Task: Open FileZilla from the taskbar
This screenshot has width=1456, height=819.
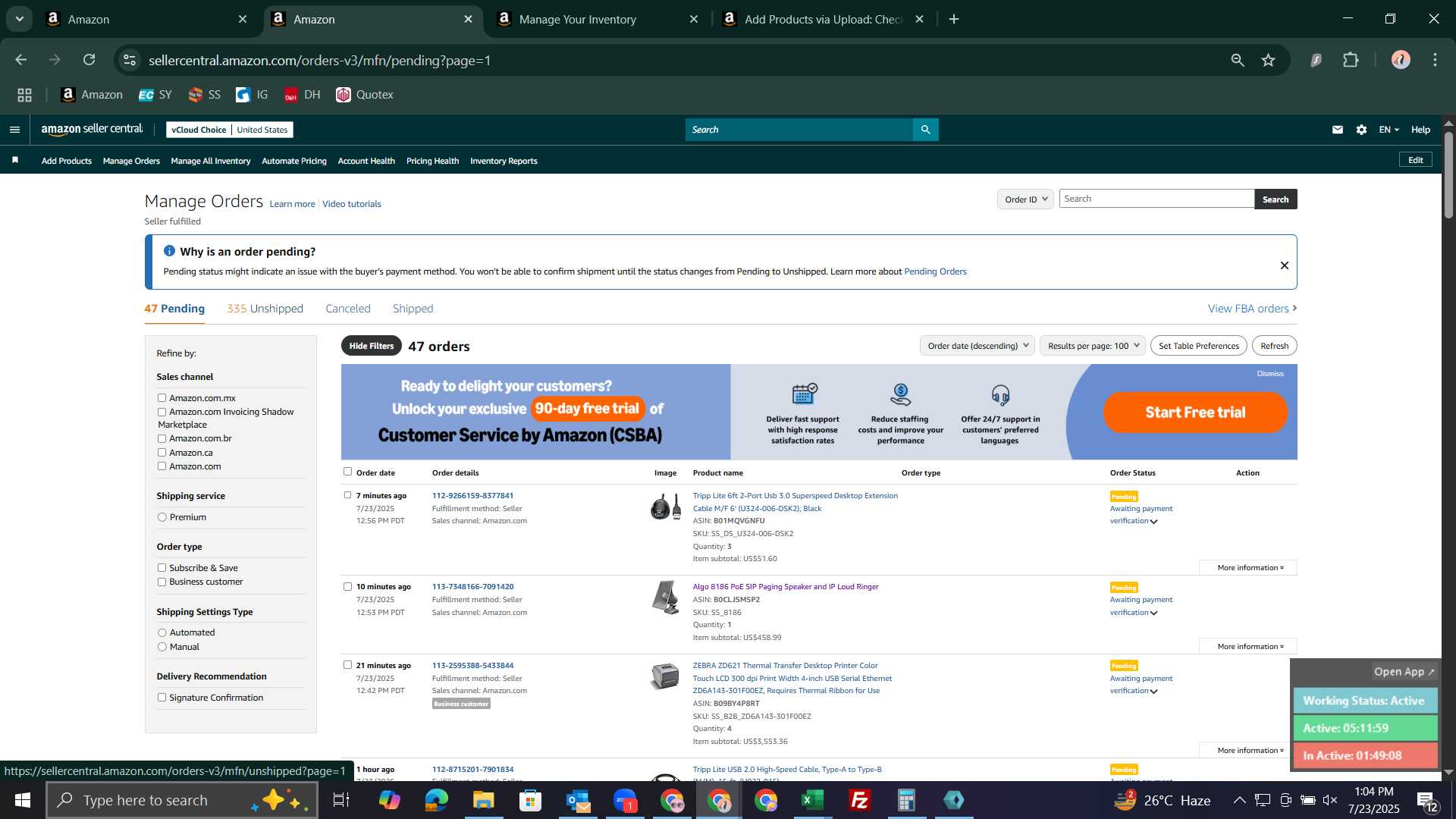Action: tap(860, 800)
